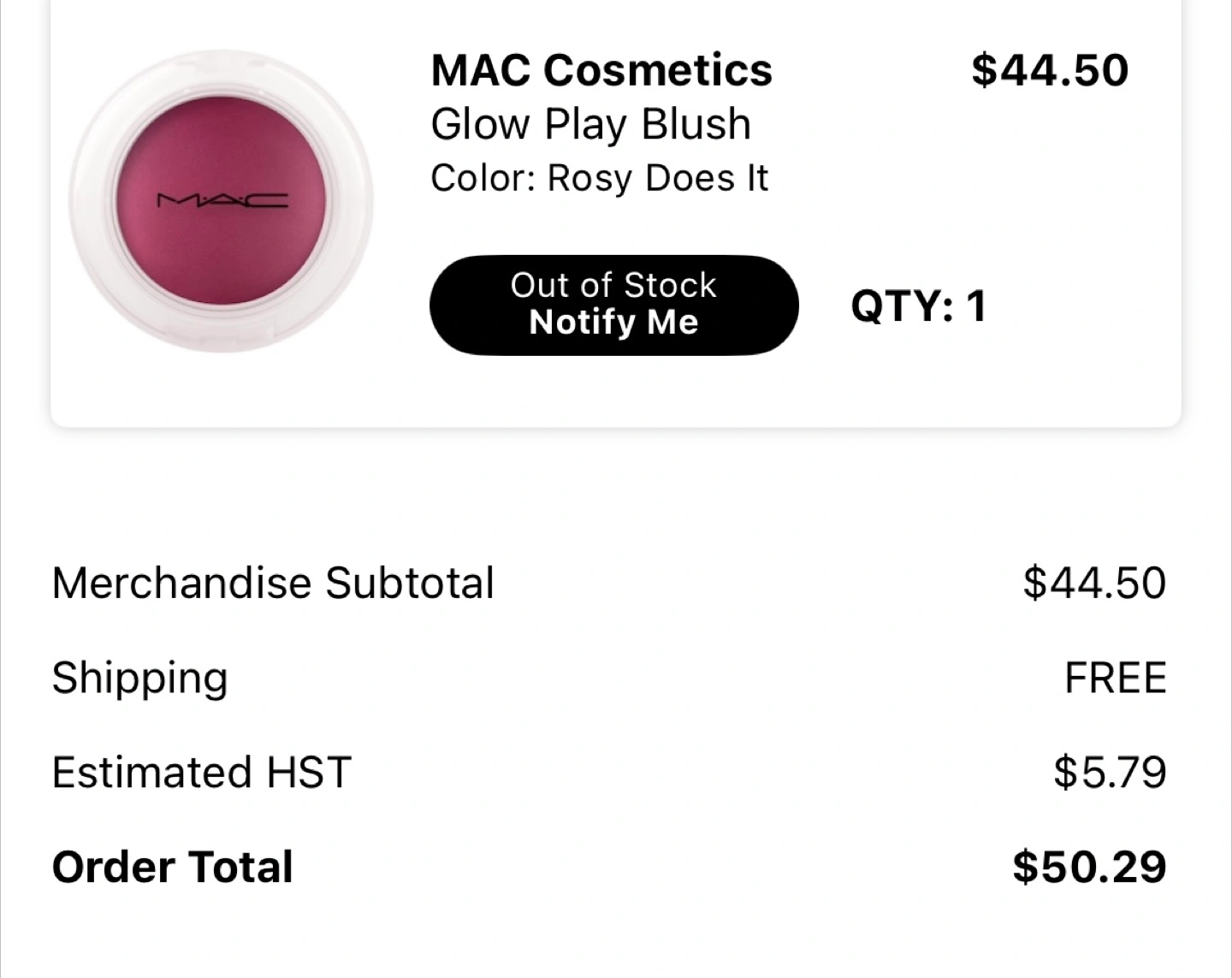The height and width of the screenshot is (978, 1232).
Task: Click the bold "Notify Me" text
Action: (613, 323)
